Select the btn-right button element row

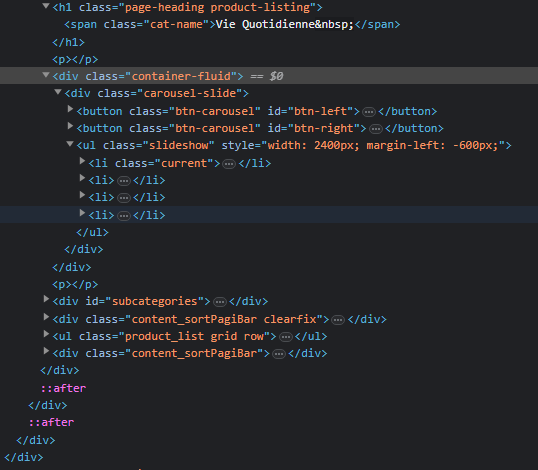pyautogui.click(x=269, y=128)
